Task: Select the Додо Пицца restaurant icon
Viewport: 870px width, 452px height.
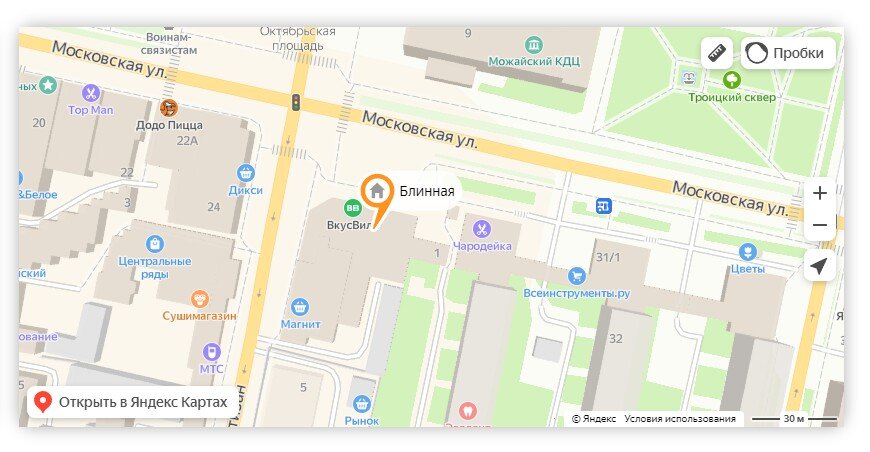Action: click(169, 107)
